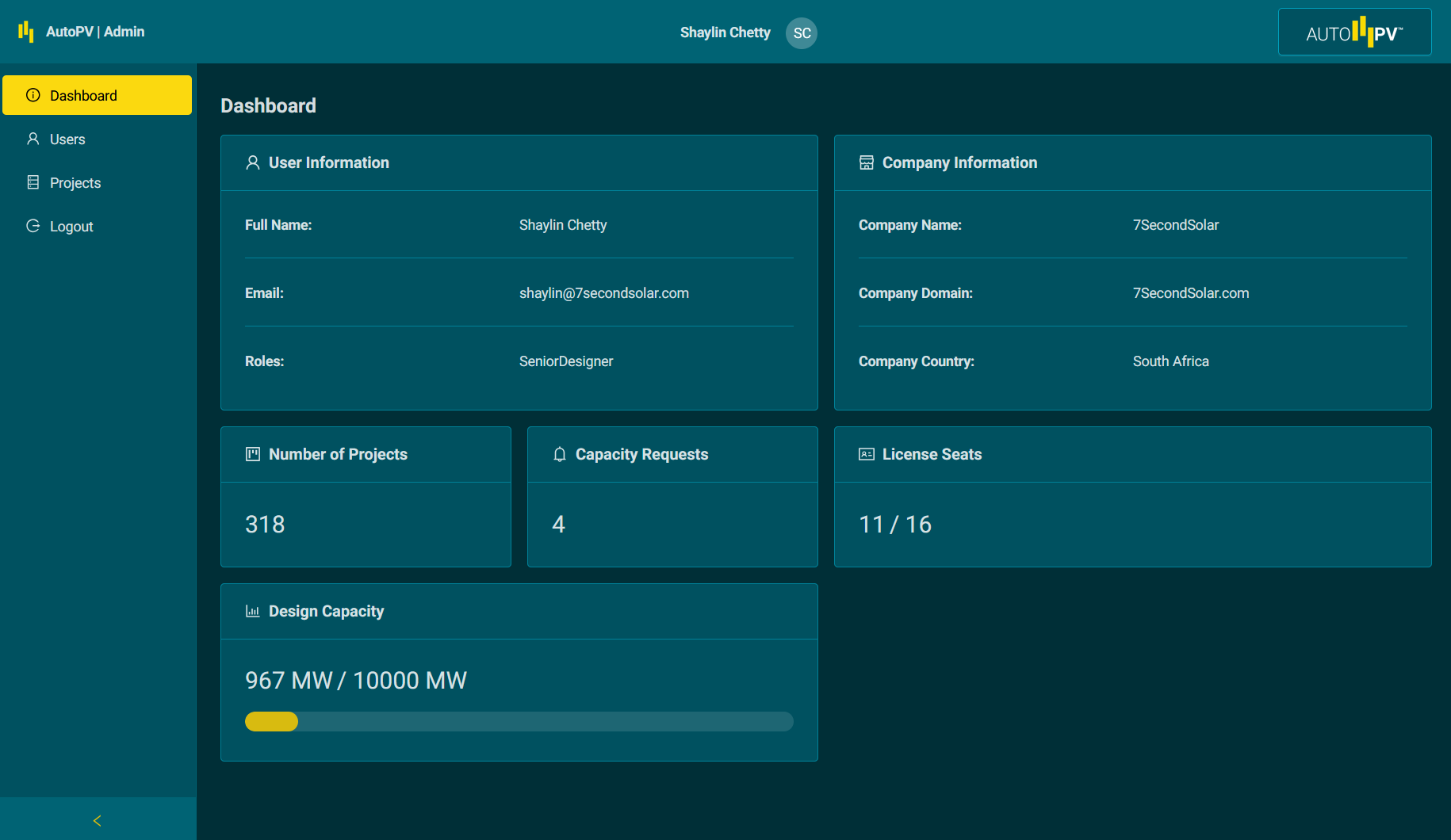
Task: Collapse the sidebar with the arrow
Action: (98, 820)
